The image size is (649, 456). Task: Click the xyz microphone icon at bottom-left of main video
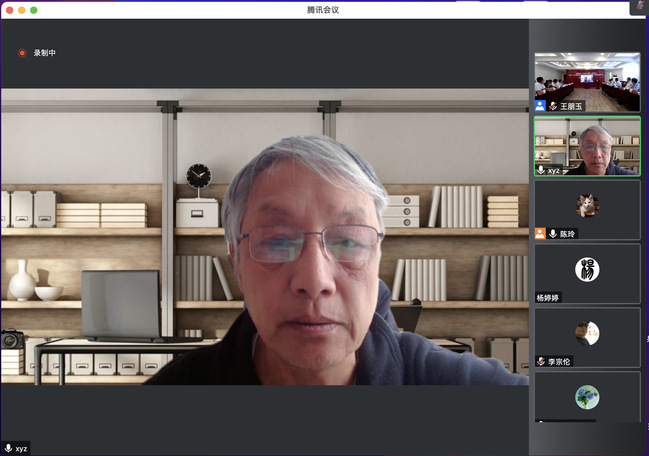click(9, 449)
